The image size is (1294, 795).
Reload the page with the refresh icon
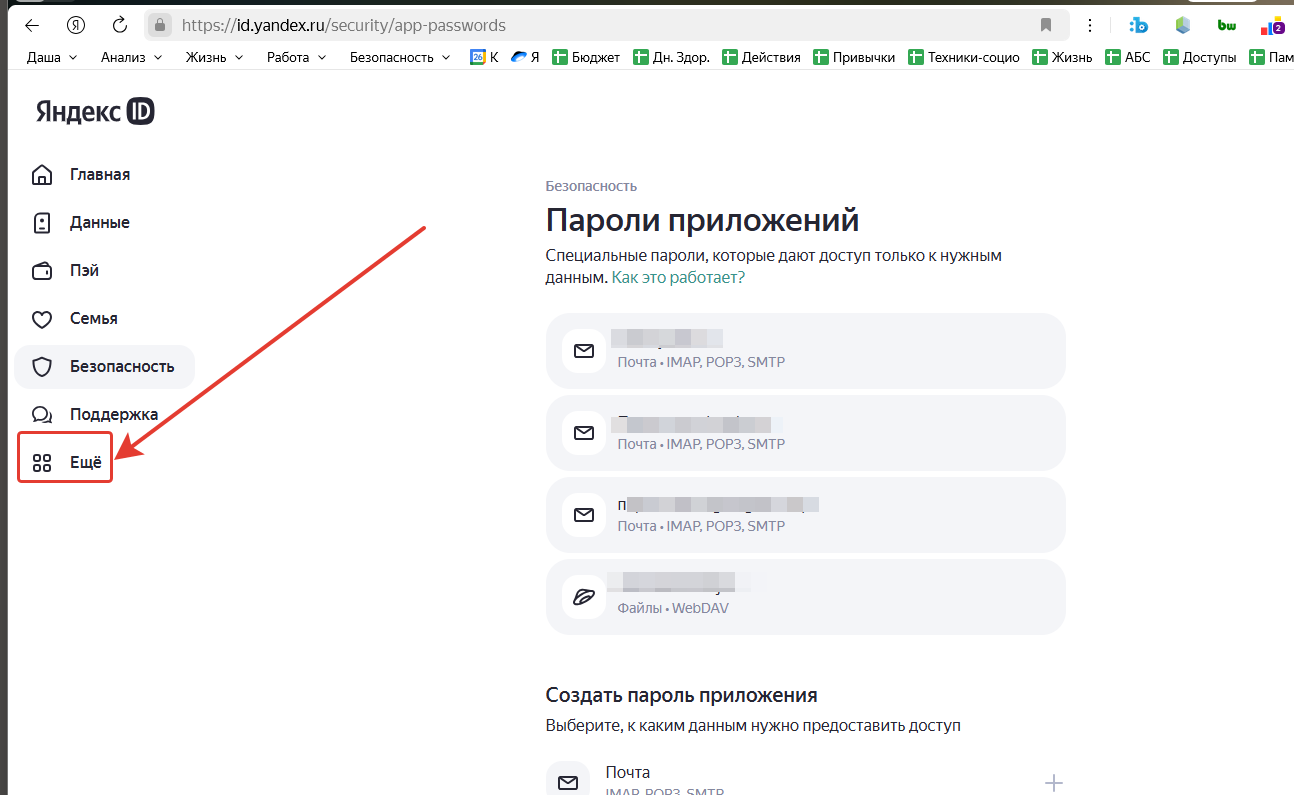pos(120,25)
